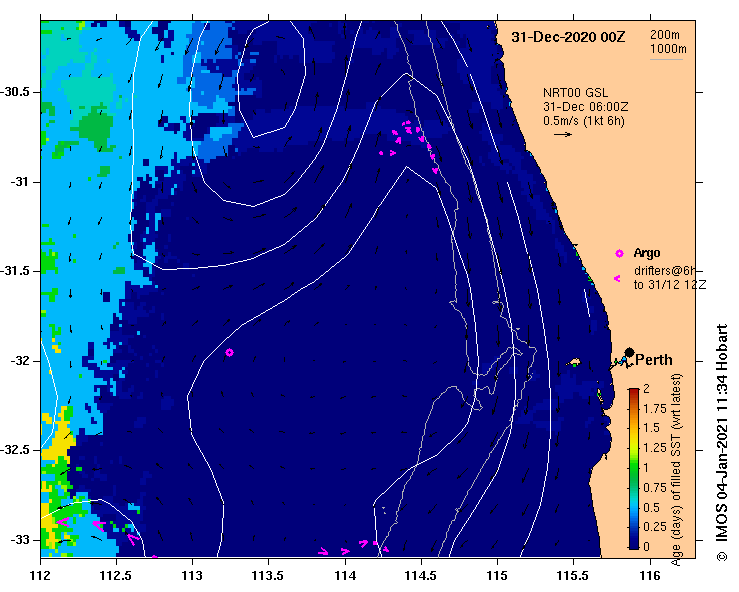Screen dimensions: 739x592
Task: Click the longitude axis label 114
Action: coord(345,575)
